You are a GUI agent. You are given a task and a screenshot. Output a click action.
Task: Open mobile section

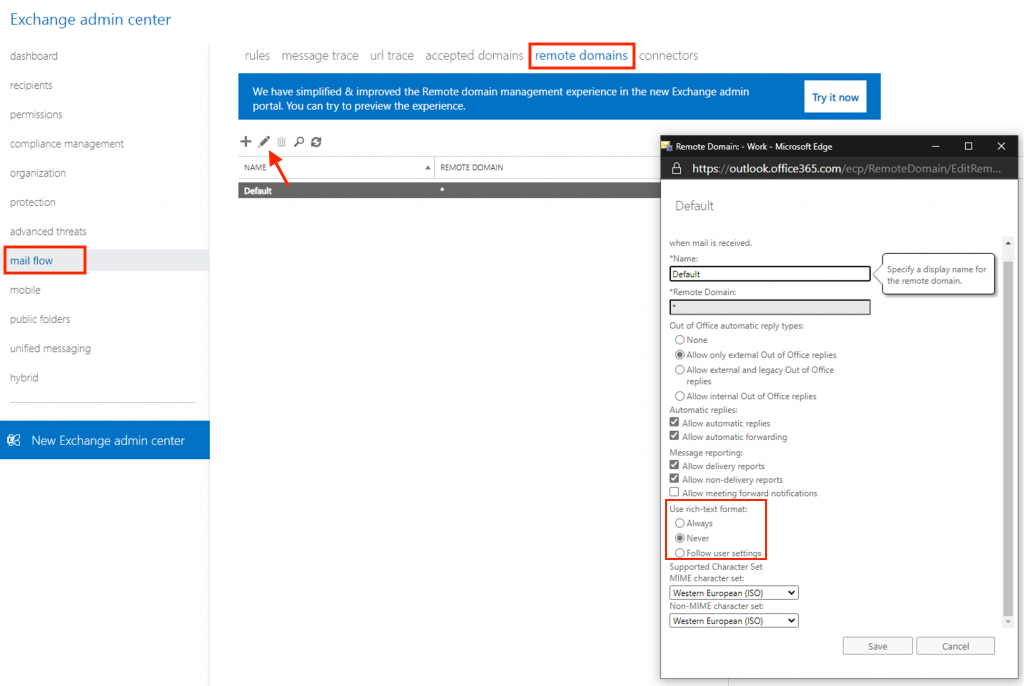click(x=25, y=290)
